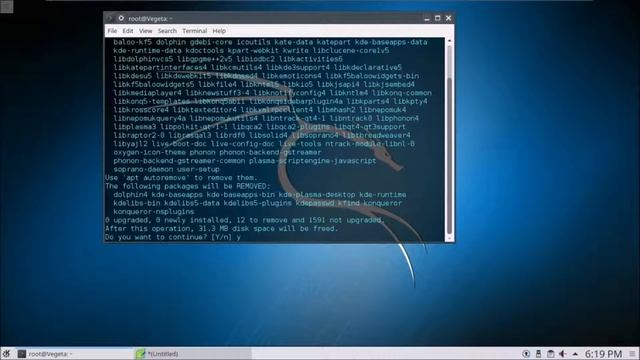Click the terminal scrollbar up arrow

click(449, 41)
